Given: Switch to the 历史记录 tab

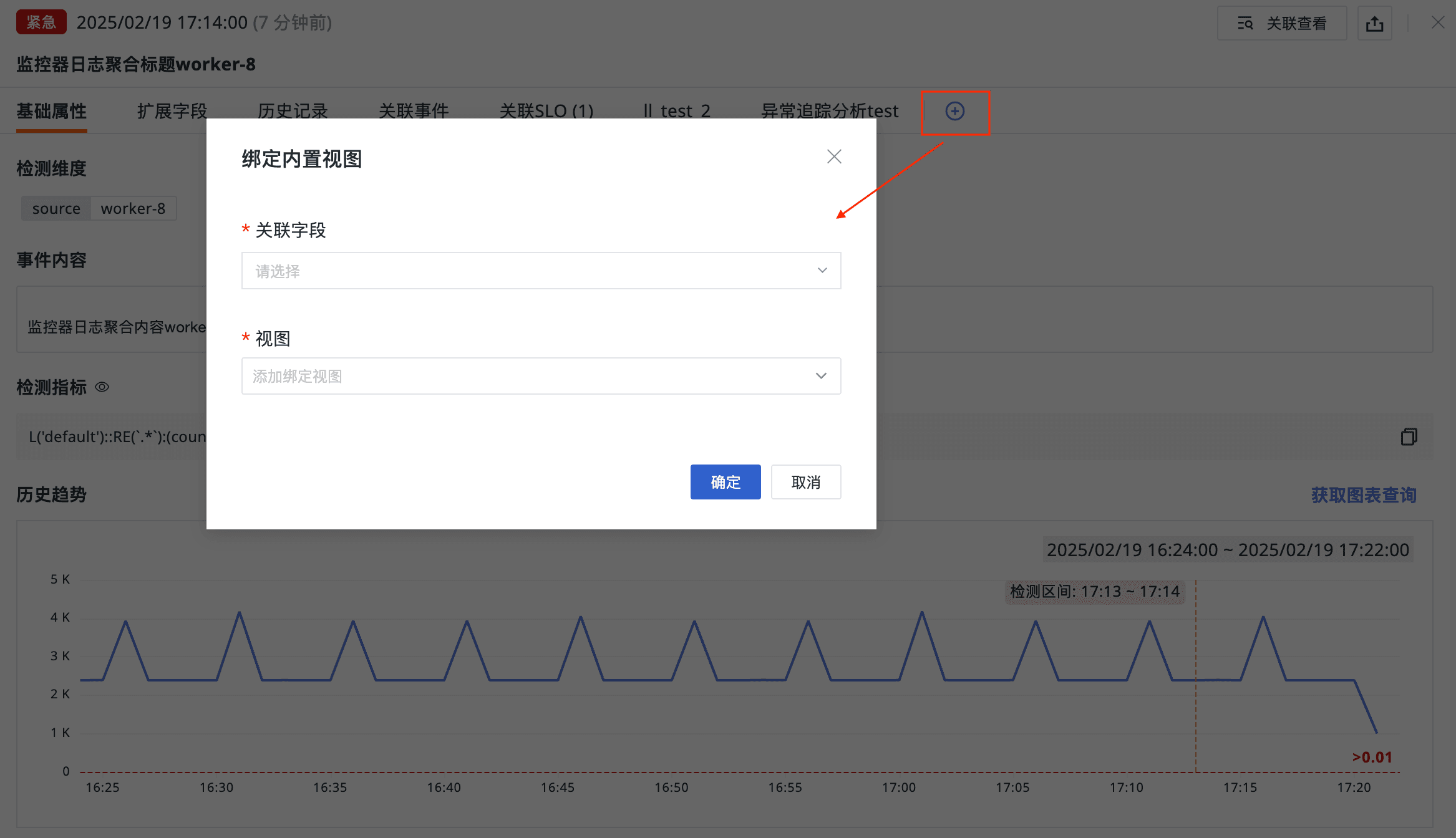Looking at the screenshot, I should pyautogui.click(x=293, y=112).
